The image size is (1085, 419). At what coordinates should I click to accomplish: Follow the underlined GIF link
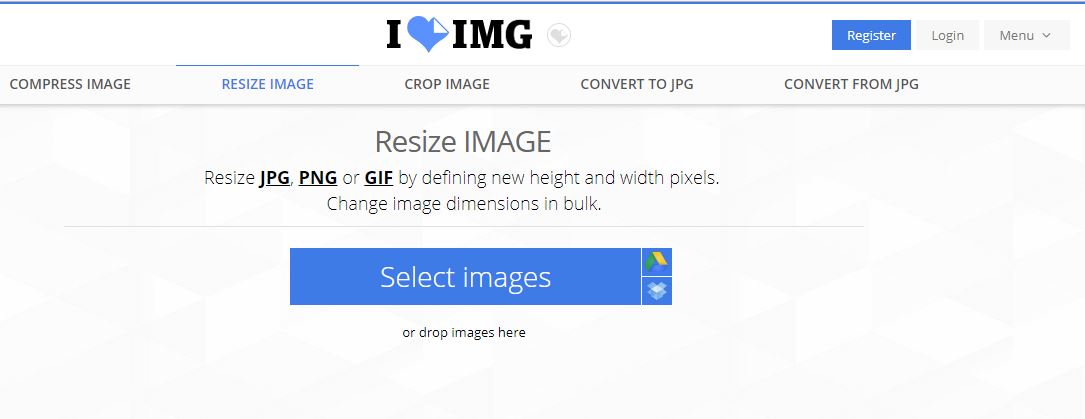pos(379,178)
